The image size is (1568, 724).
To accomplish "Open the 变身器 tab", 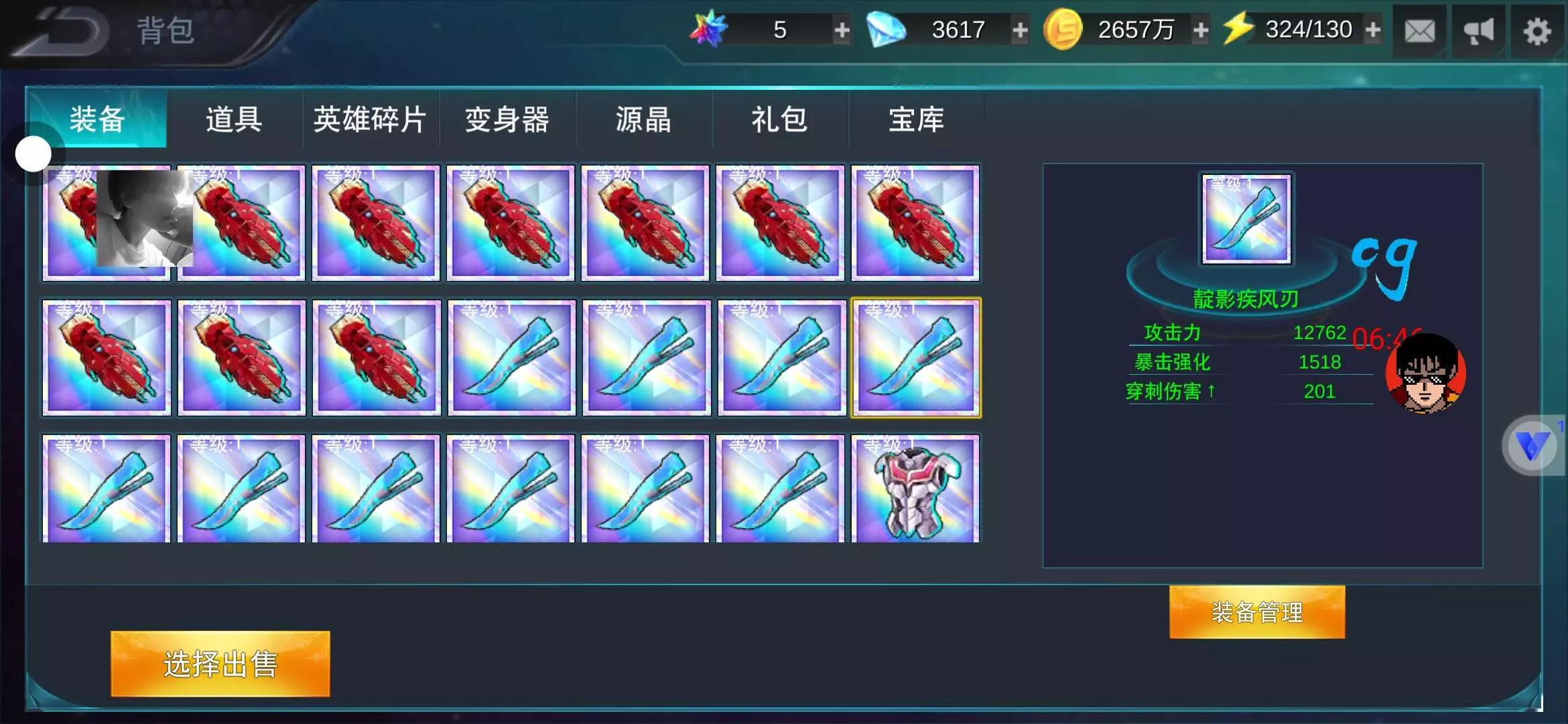I will tap(507, 120).
